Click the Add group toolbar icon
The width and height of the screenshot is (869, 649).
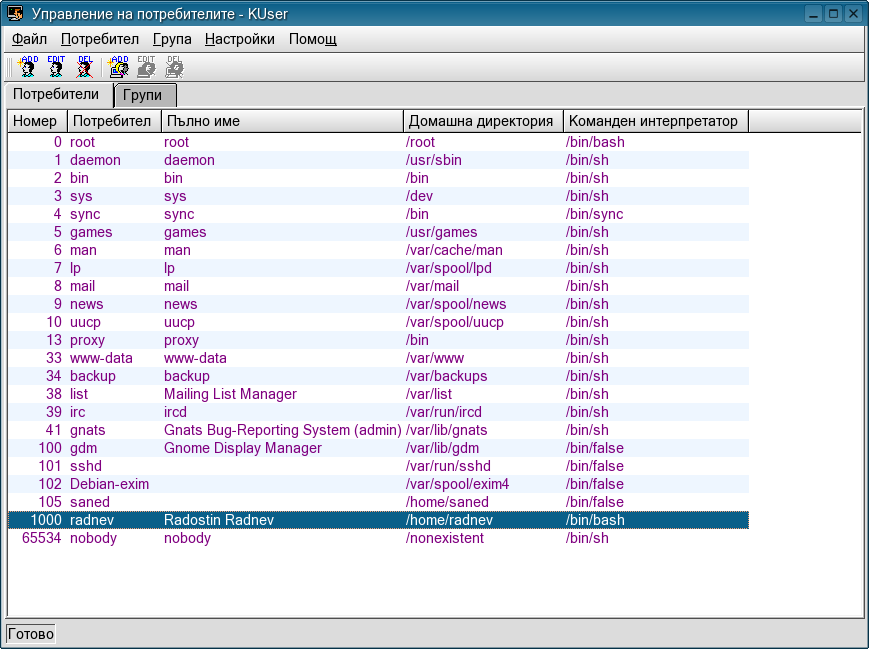(x=118, y=67)
